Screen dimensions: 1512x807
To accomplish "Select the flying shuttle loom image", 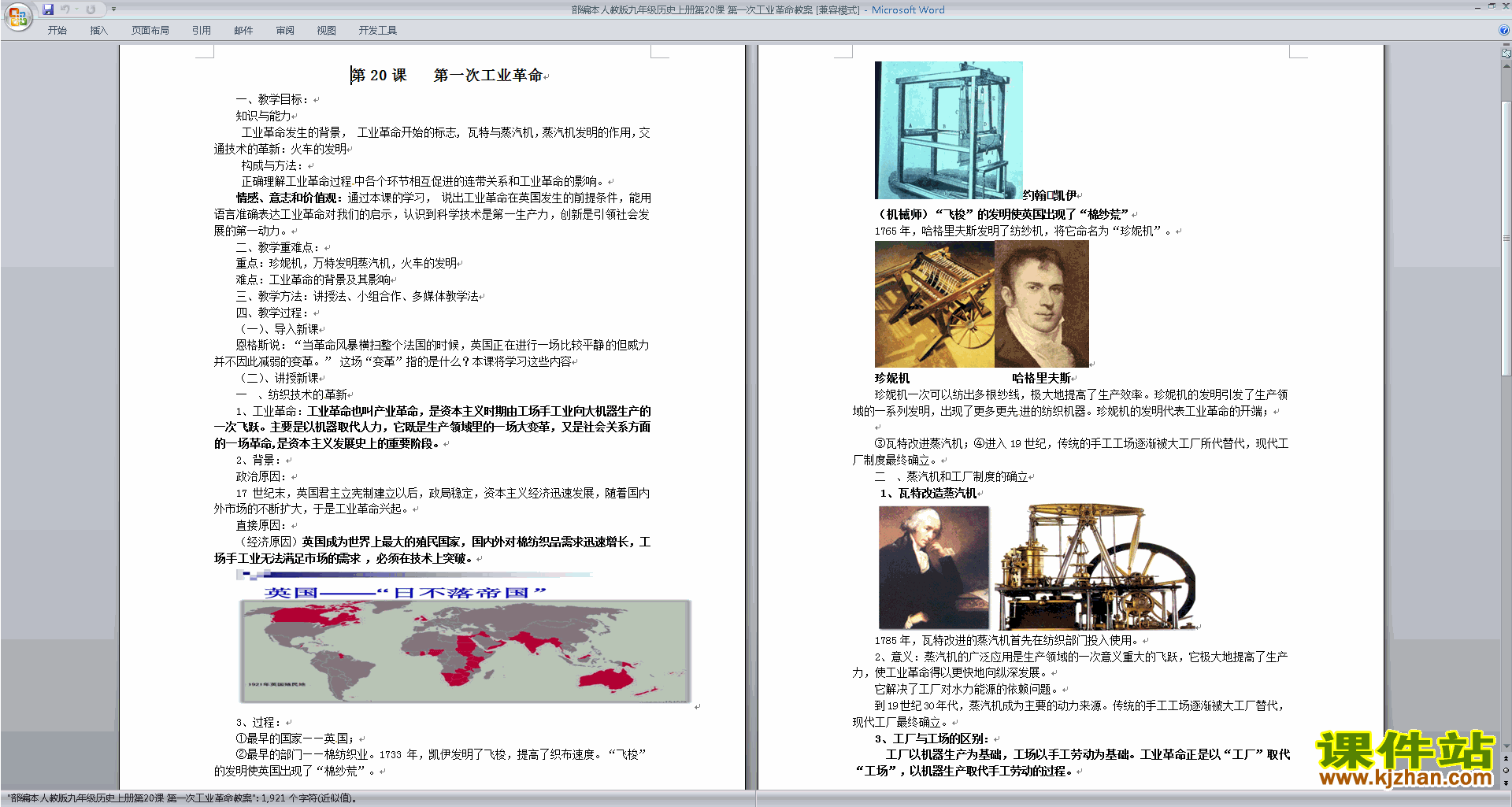I will pos(948,130).
